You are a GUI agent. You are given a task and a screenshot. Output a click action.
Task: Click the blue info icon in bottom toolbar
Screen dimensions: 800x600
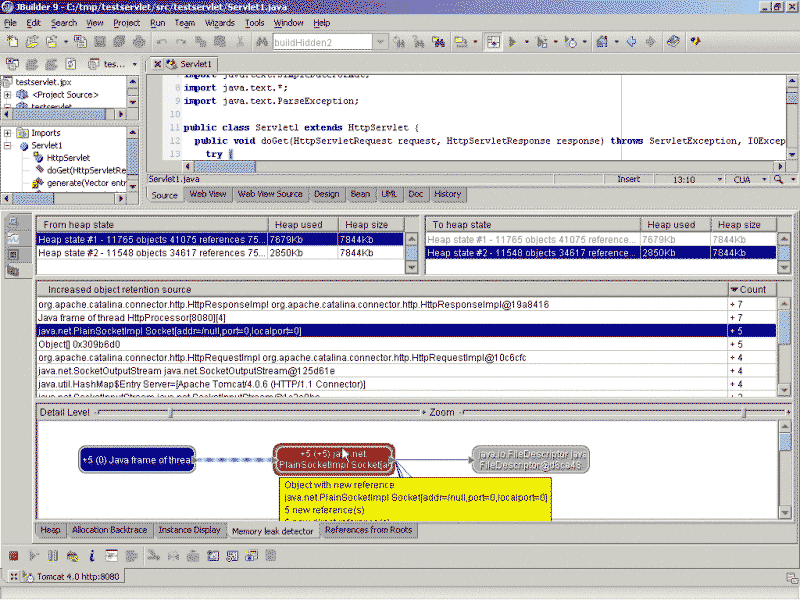[x=91, y=555]
